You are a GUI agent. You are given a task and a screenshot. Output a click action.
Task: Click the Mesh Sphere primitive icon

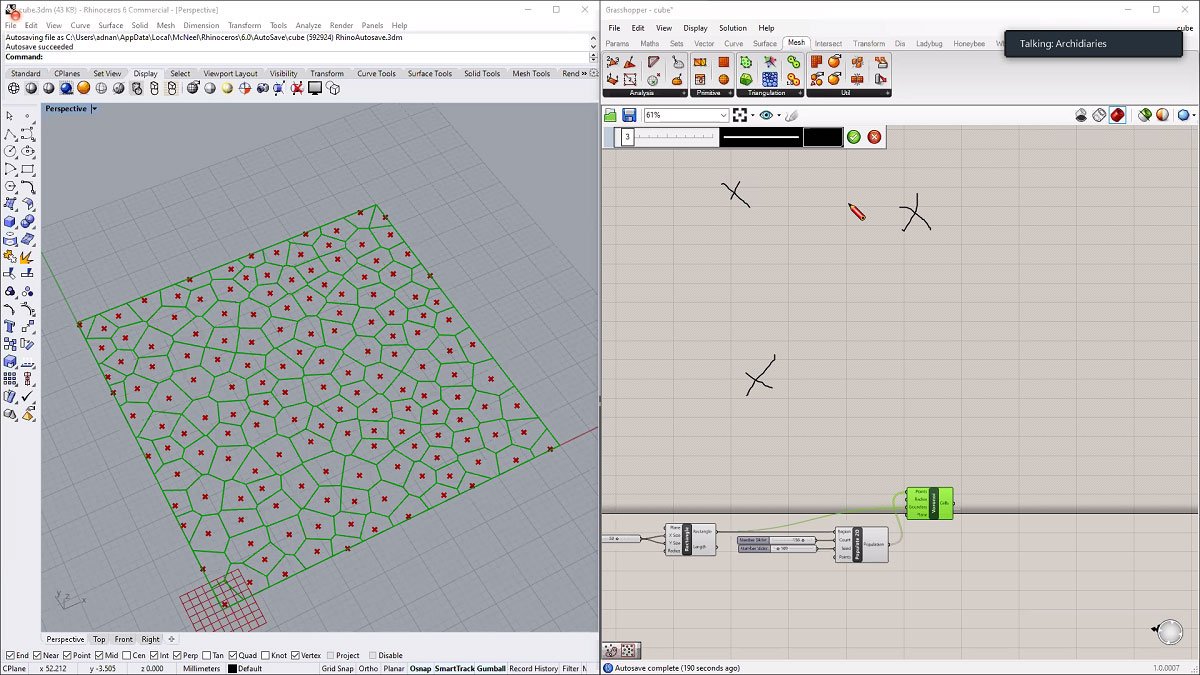pos(725,80)
